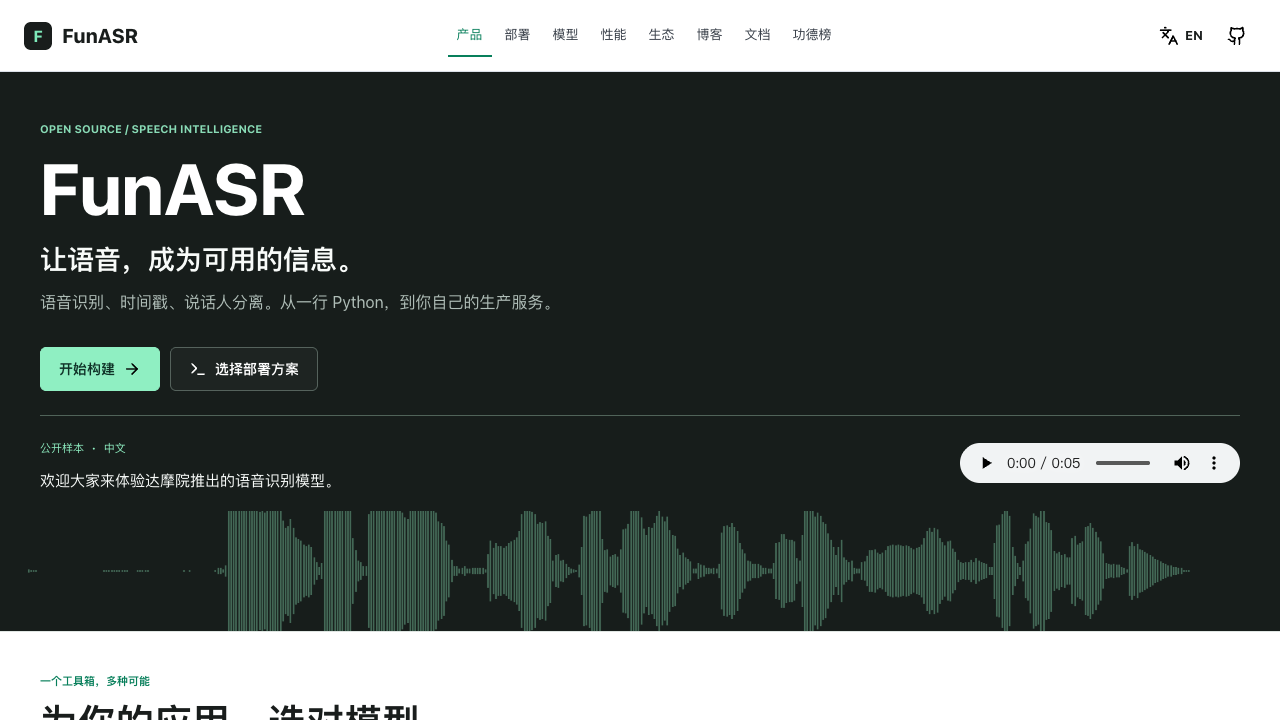
Task: Mute the audio player volume
Action: point(1182,463)
